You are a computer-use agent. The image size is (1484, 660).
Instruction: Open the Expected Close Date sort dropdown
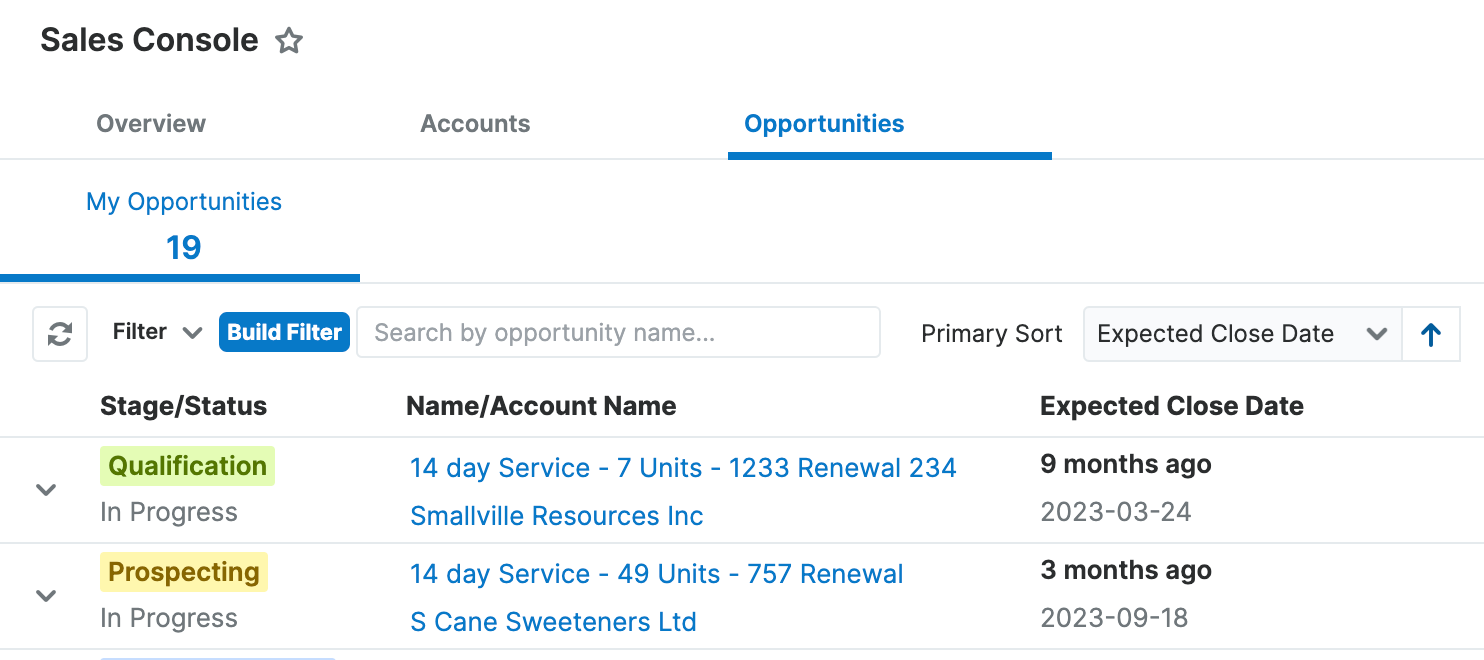(x=1241, y=334)
